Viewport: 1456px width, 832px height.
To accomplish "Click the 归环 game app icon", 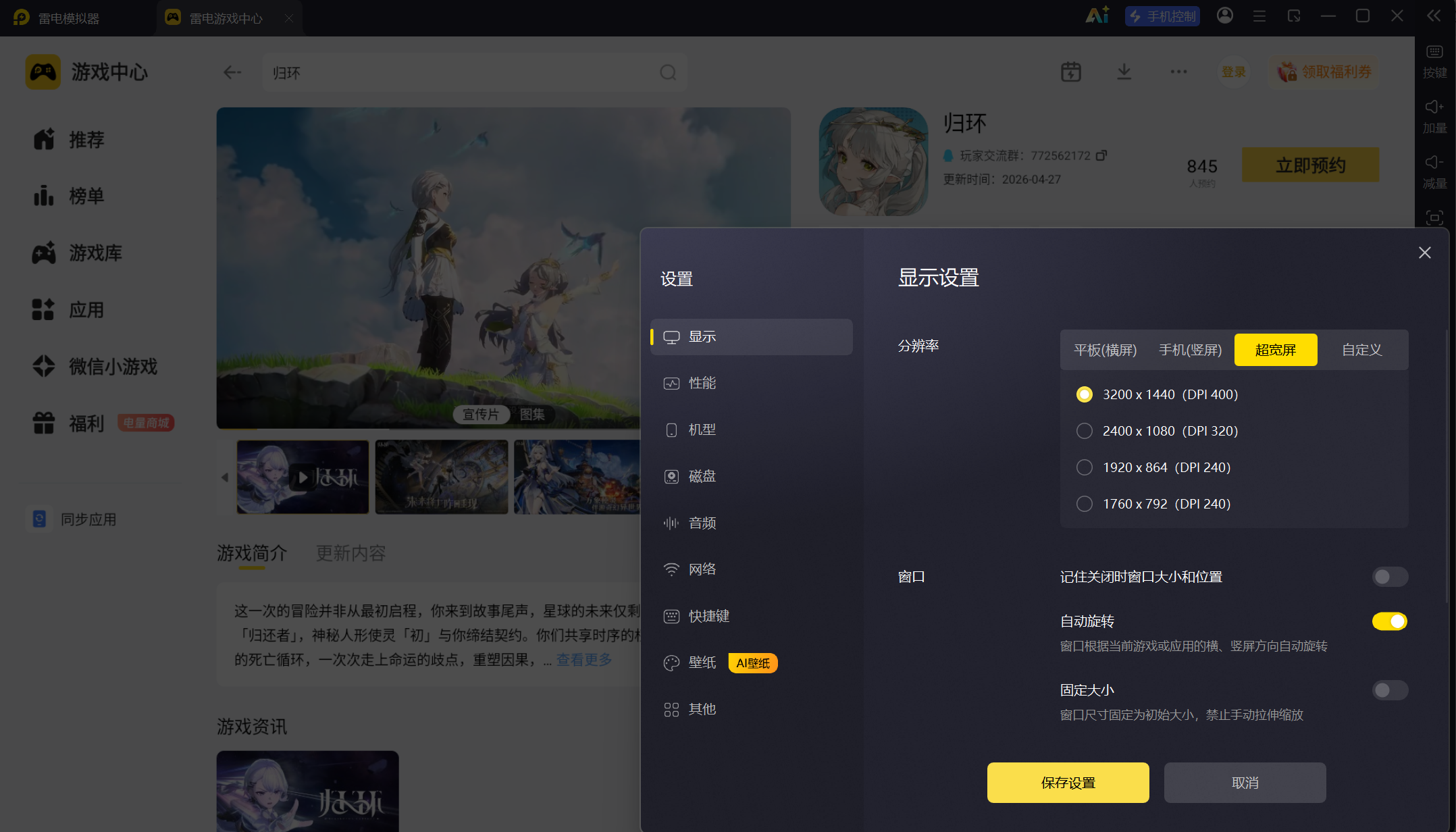I will click(874, 161).
